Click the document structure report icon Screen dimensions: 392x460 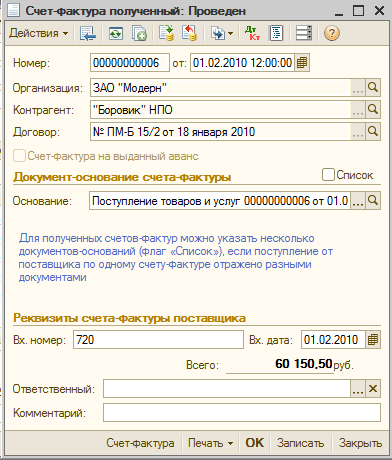(276, 33)
